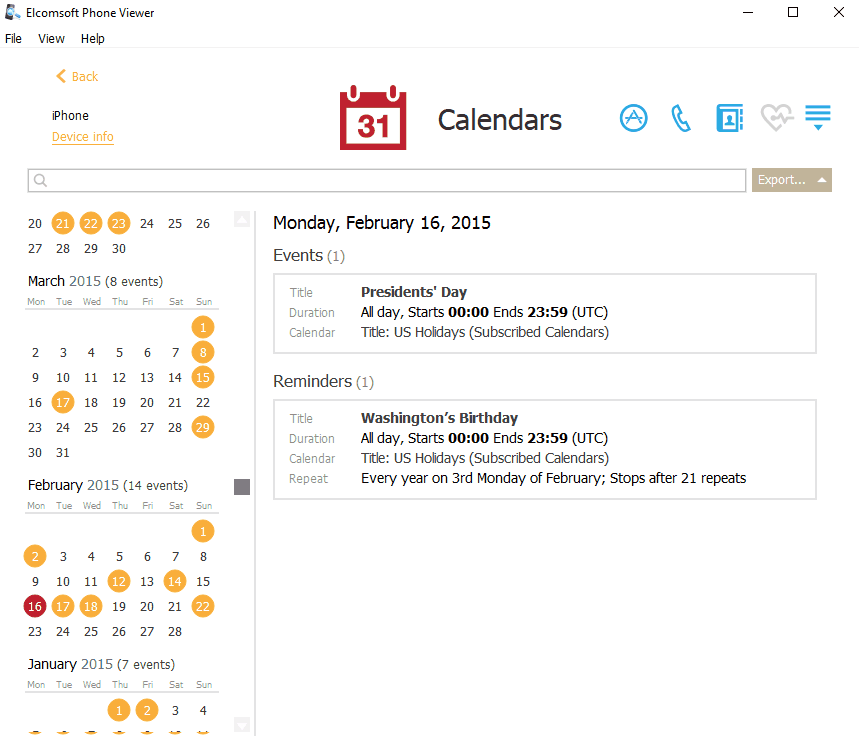The image size is (859, 736).
Task: Click the calendar scrollbar thumb
Action: click(241, 487)
